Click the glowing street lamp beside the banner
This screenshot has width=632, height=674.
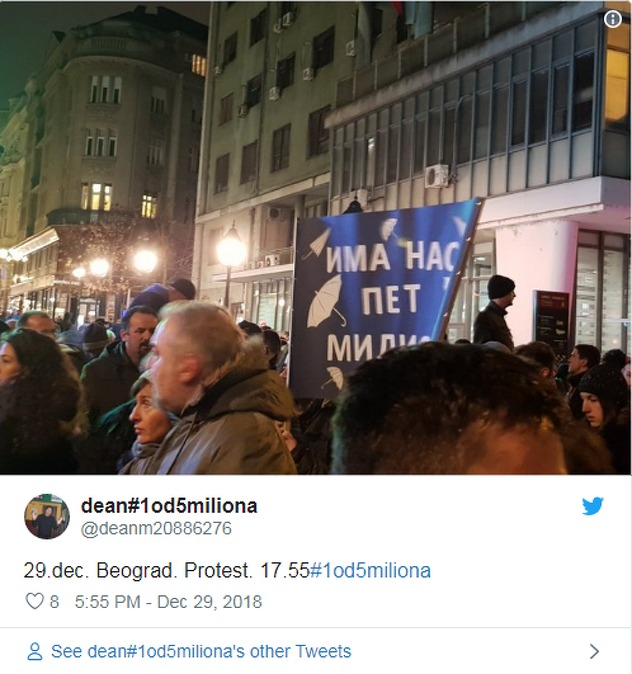pyautogui.click(x=231, y=251)
